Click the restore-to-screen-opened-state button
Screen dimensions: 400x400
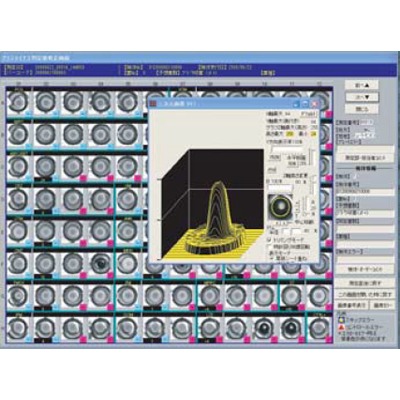[365, 294]
